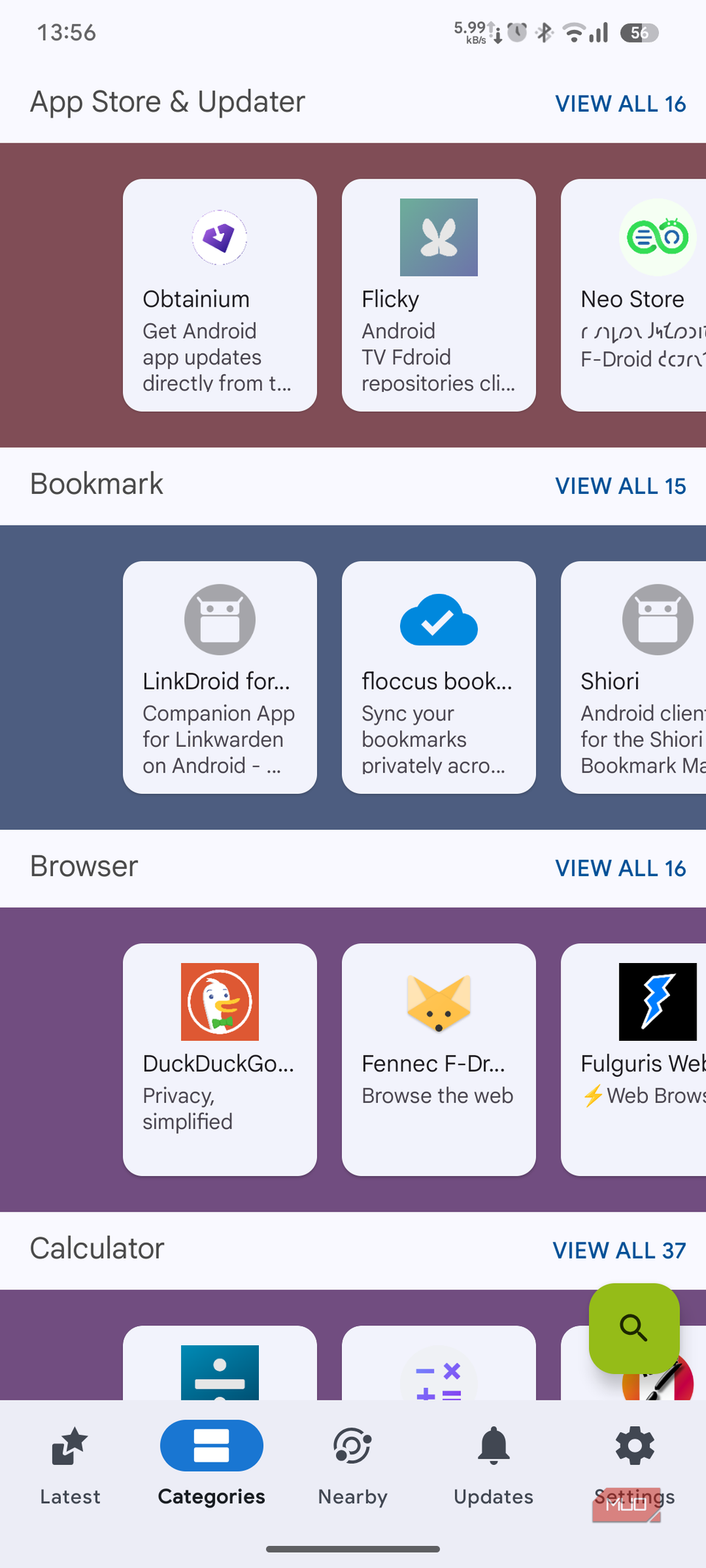Tap the Neo Store icon
The width and height of the screenshot is (706, 1568).
tap(657, 237)
